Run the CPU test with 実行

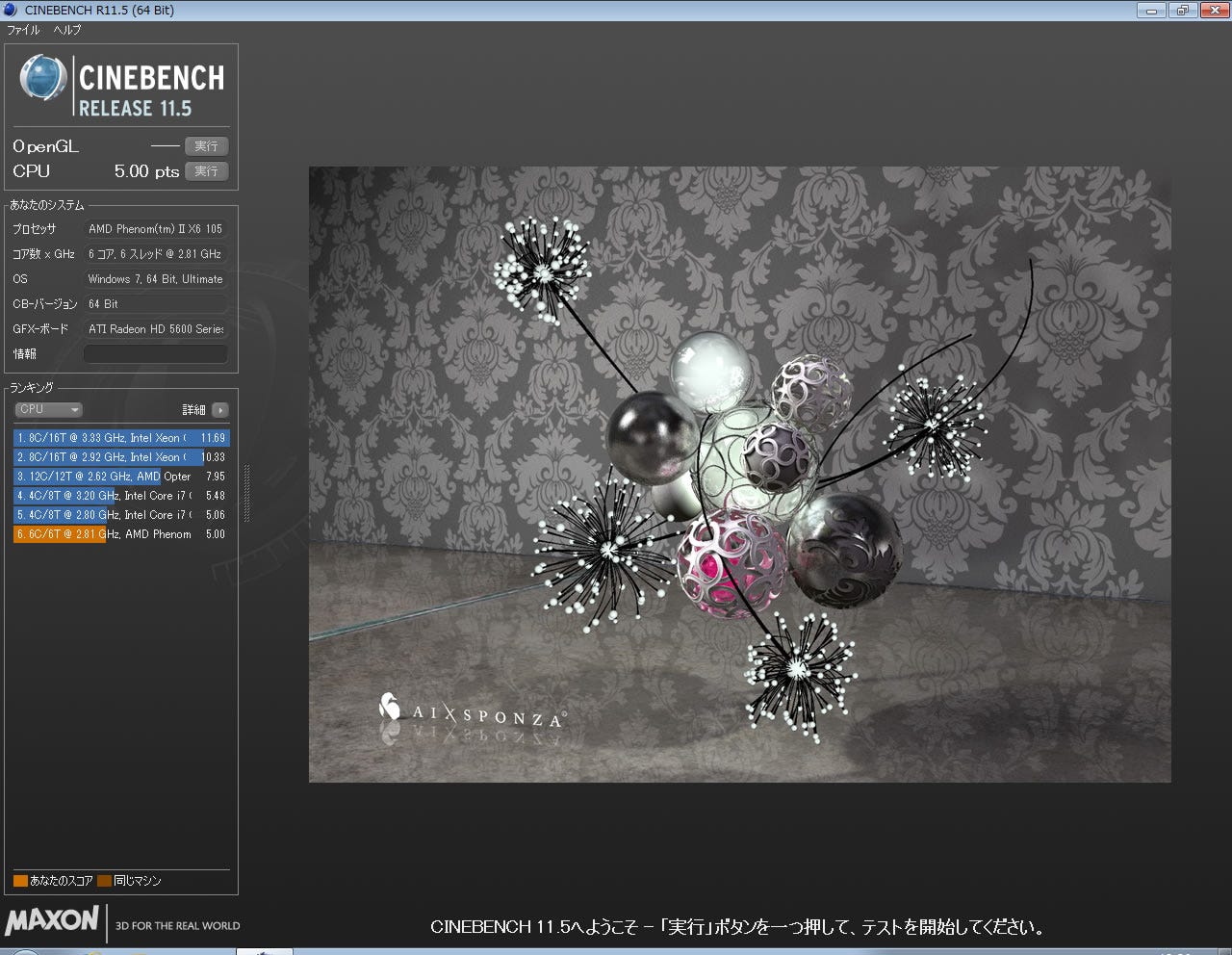click(206, 171)
